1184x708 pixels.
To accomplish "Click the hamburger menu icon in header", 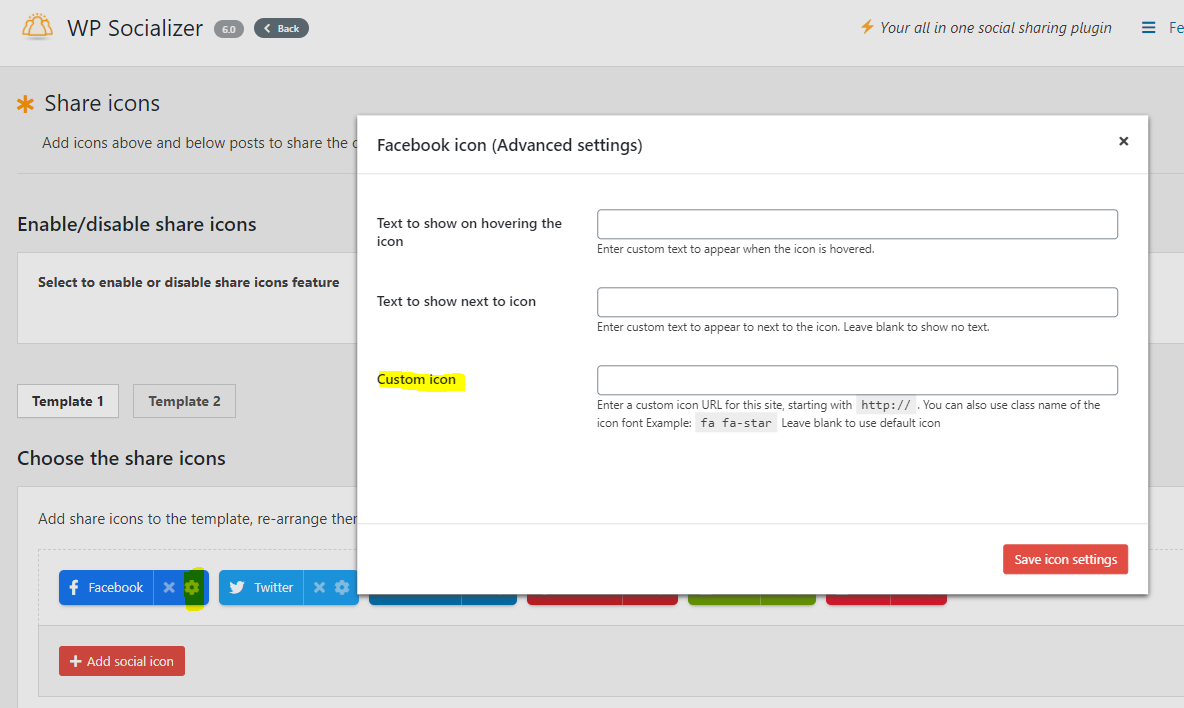I will point(1149,28).
